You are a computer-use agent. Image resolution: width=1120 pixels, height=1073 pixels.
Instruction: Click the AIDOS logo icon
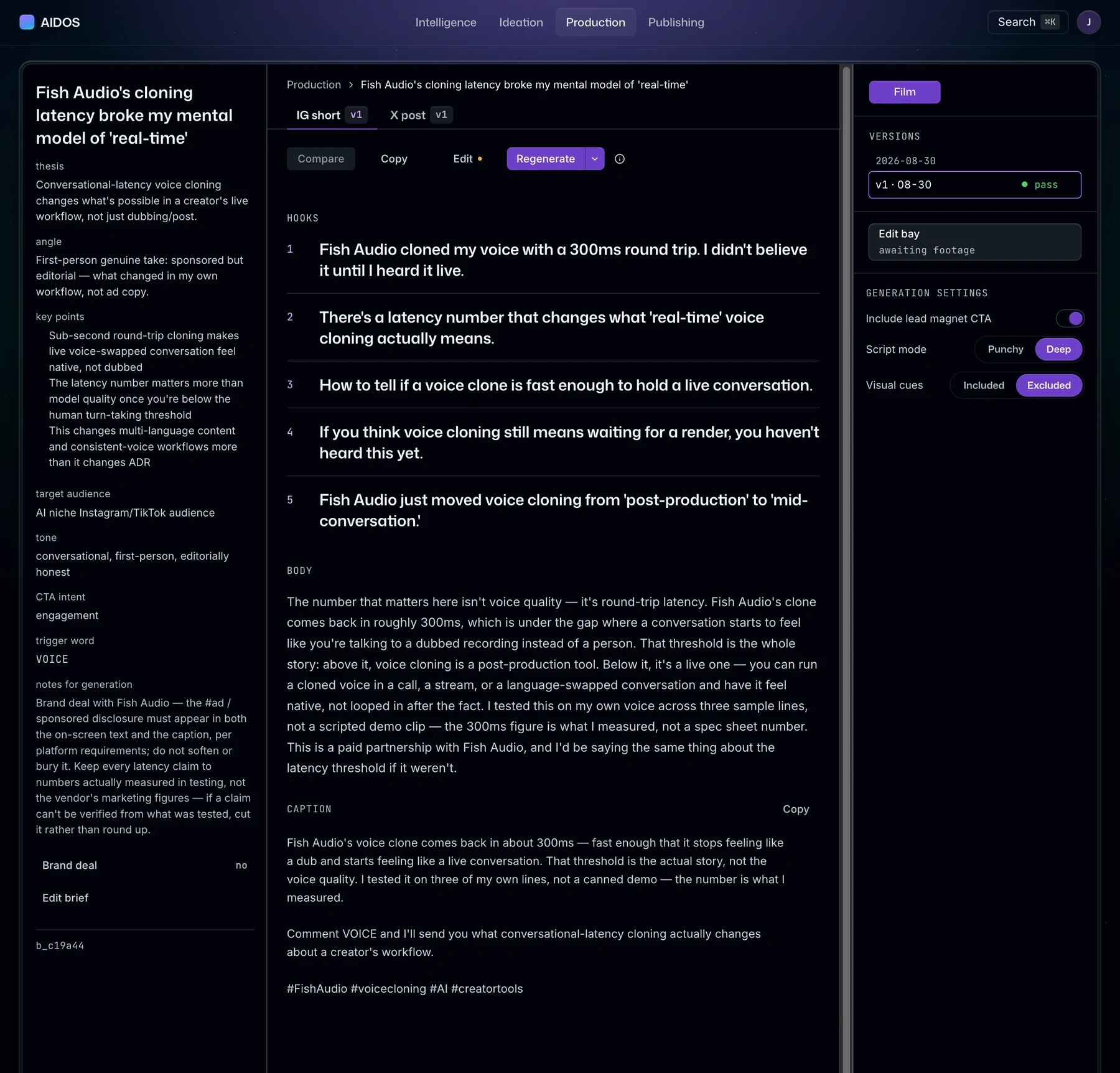click(27, 22)
